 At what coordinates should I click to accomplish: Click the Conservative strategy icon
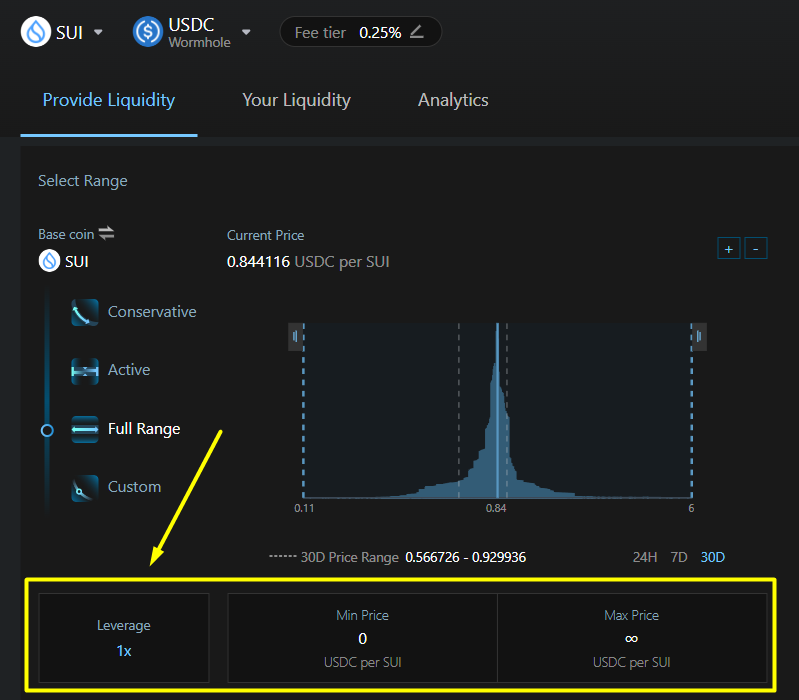(x=85, y=313)
